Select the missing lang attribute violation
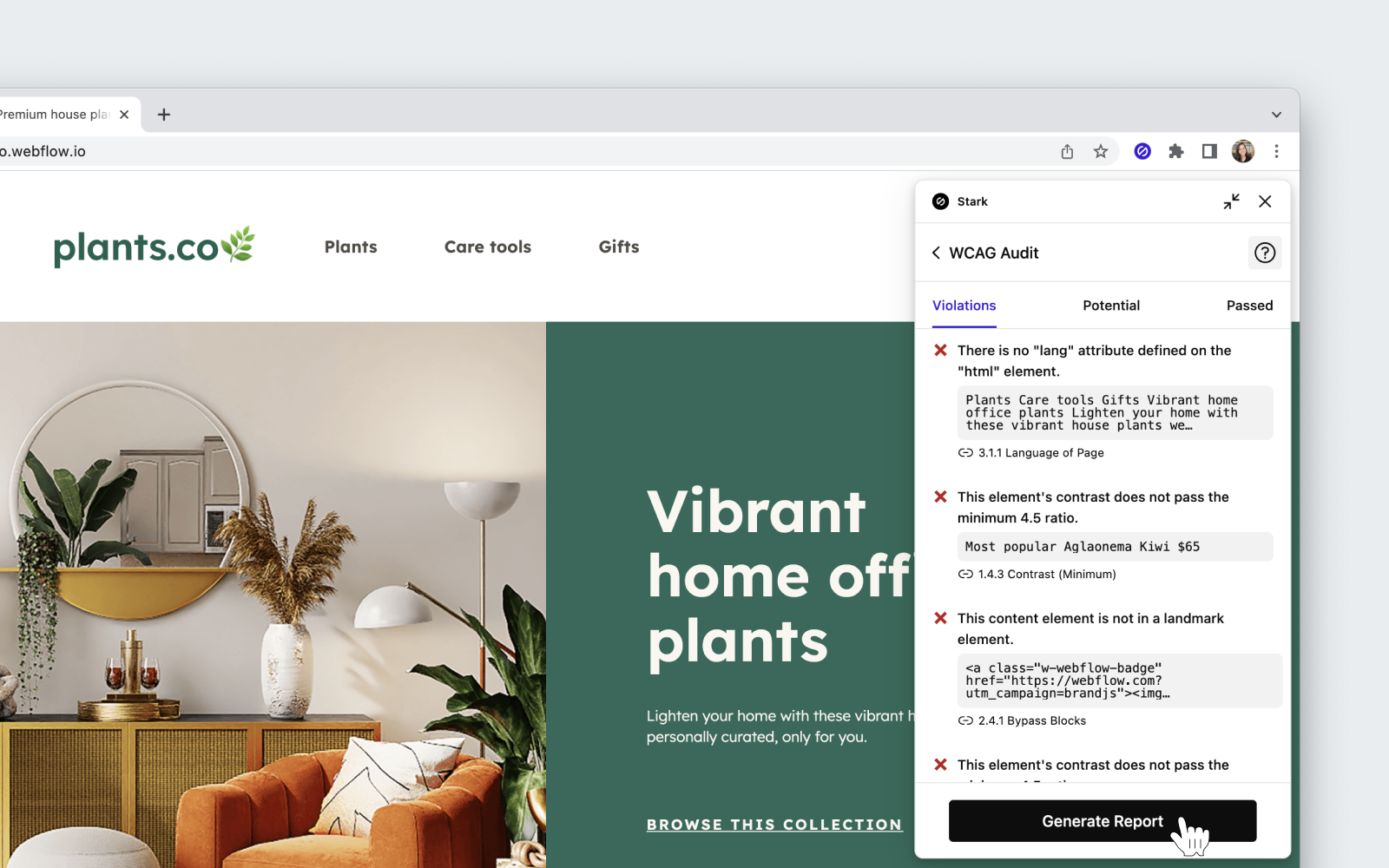Screen dimensions: 1389x868 pos(1094,360)
